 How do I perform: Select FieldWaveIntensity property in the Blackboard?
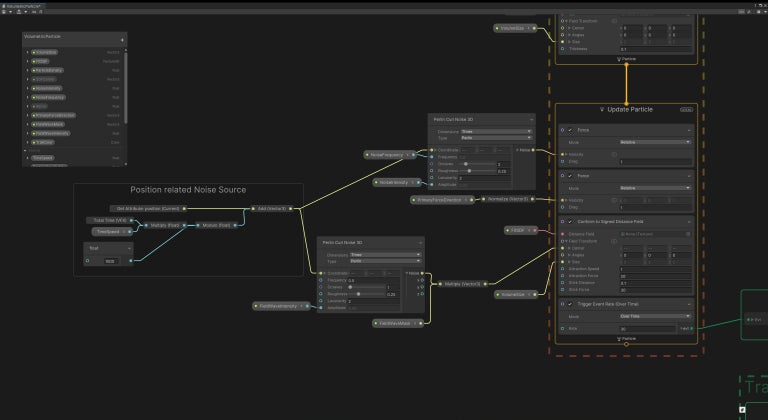coord(52,133)
